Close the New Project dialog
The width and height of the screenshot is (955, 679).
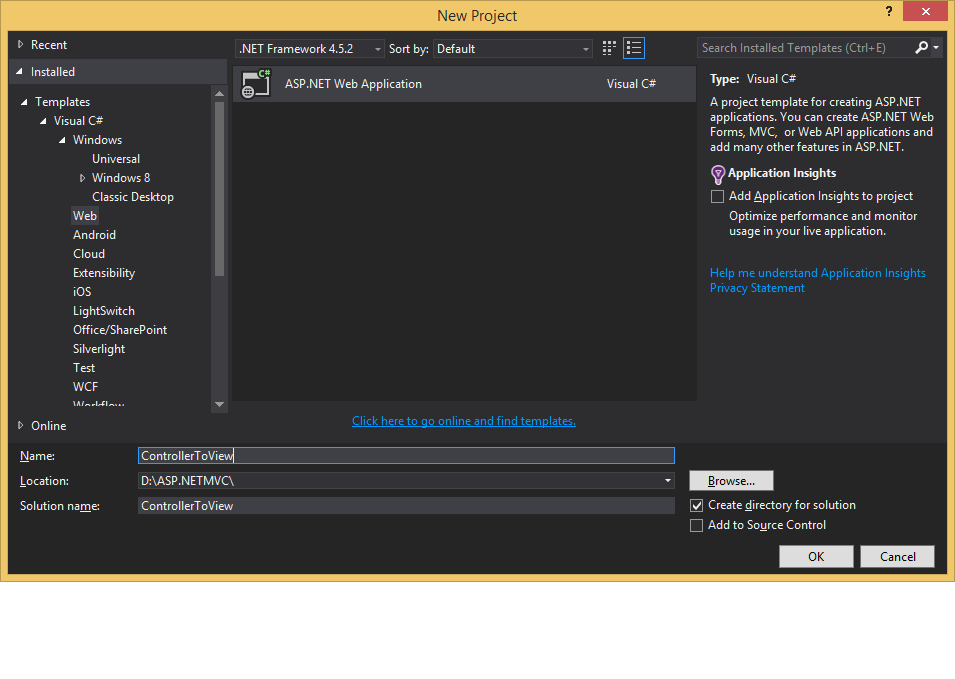pos(926,12)
